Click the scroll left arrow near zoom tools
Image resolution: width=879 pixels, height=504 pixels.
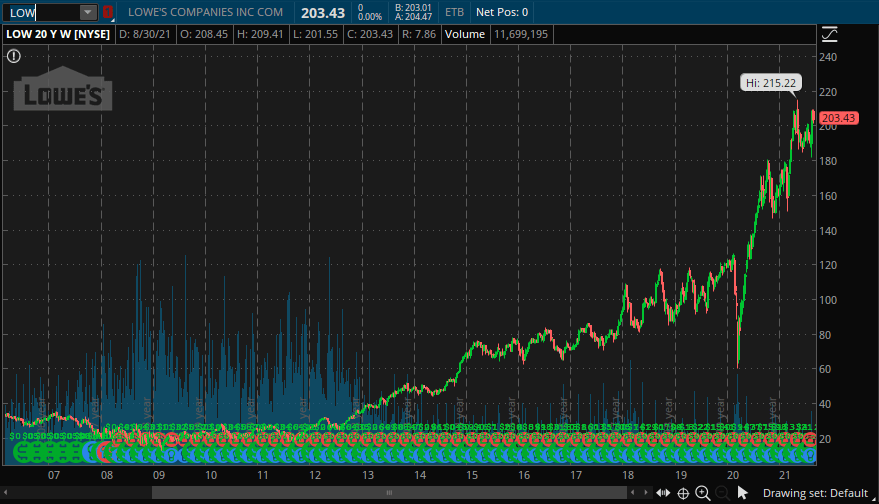pos(632,493)
